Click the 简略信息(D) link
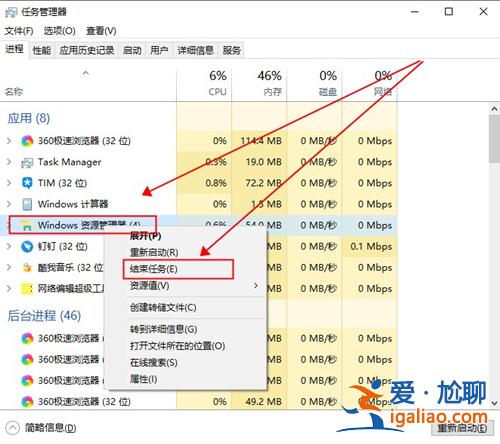Screen dimensions: 500x444 [x=51, y=428]
